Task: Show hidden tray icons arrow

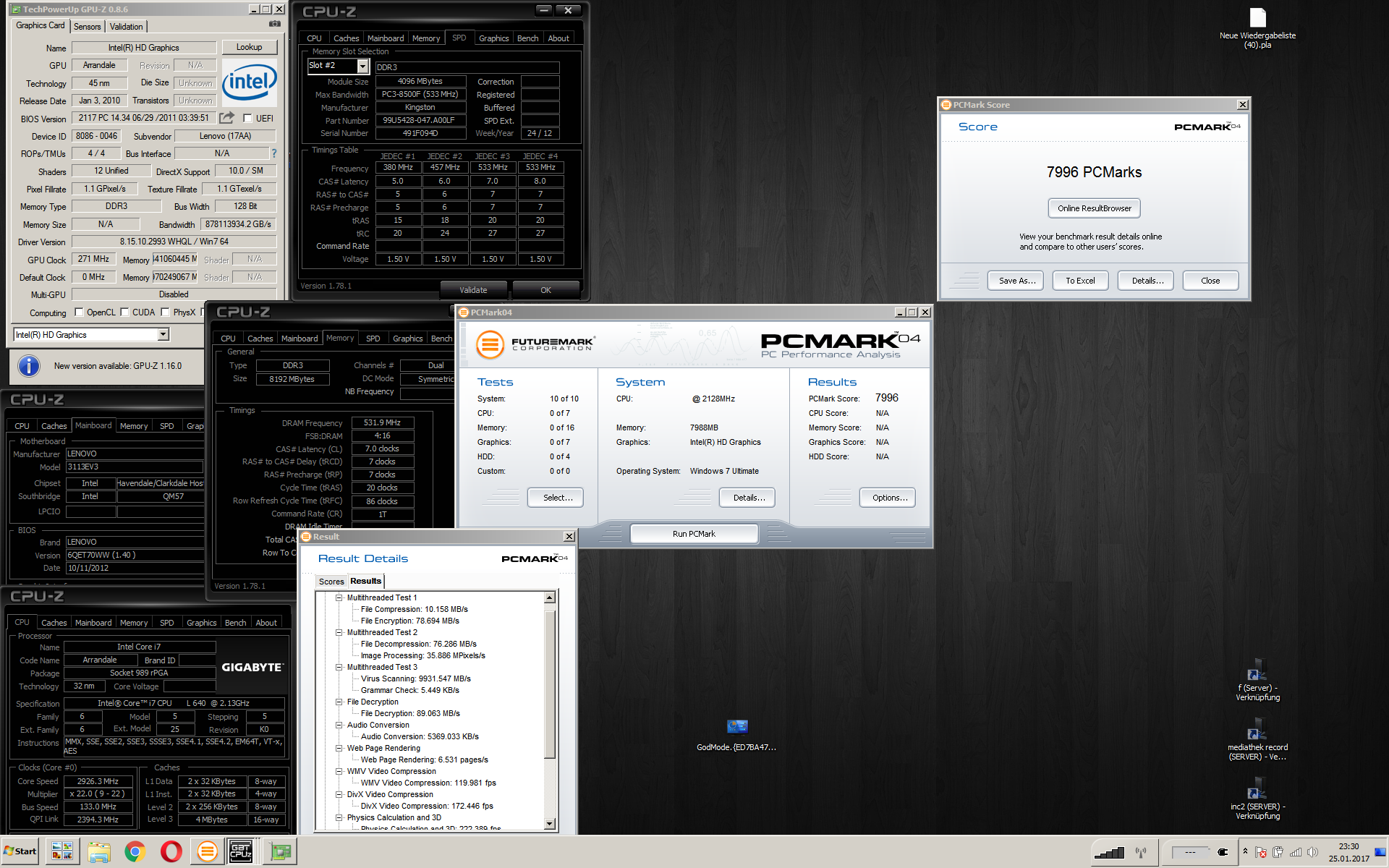Action: point(1245,851)
